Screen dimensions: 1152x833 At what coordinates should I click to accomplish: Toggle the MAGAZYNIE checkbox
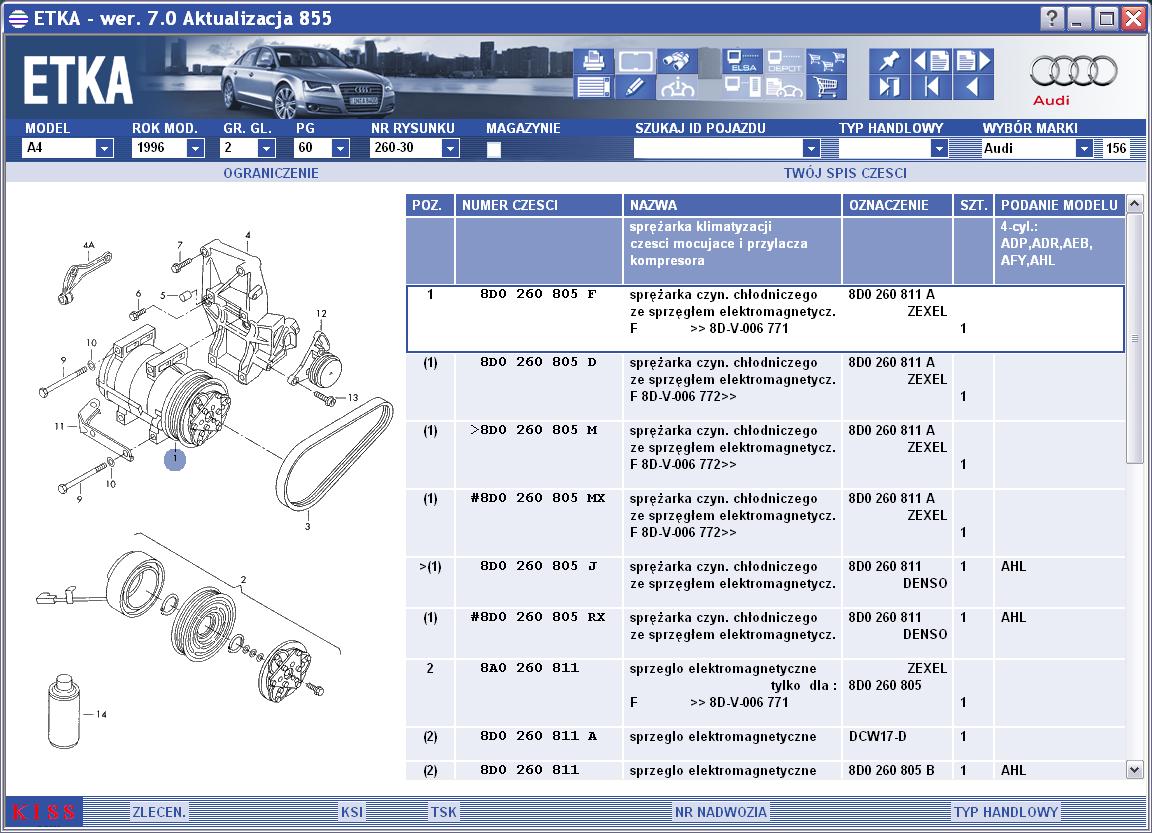tap(493, 149)
